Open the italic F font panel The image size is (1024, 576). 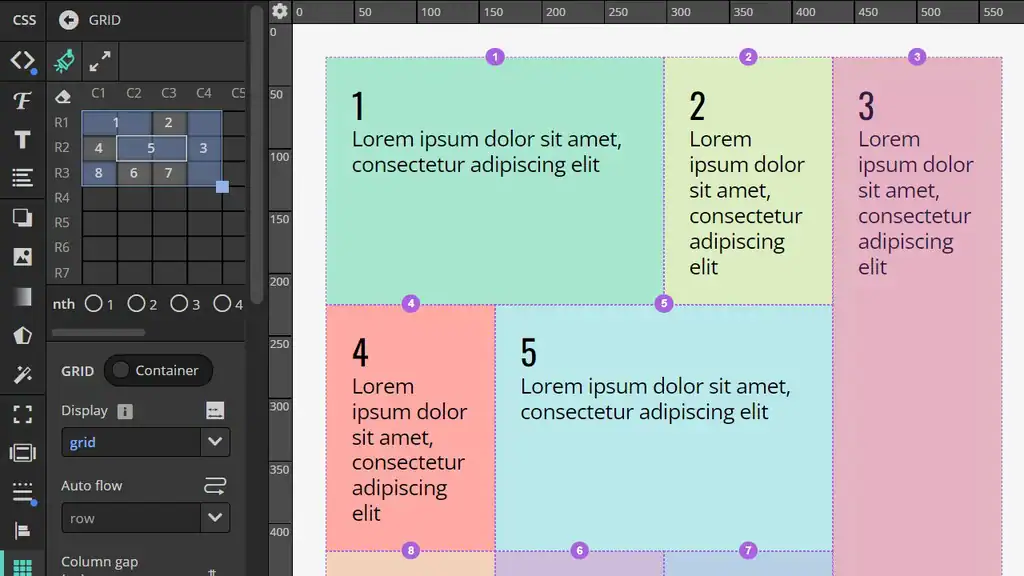click(22, 101)
